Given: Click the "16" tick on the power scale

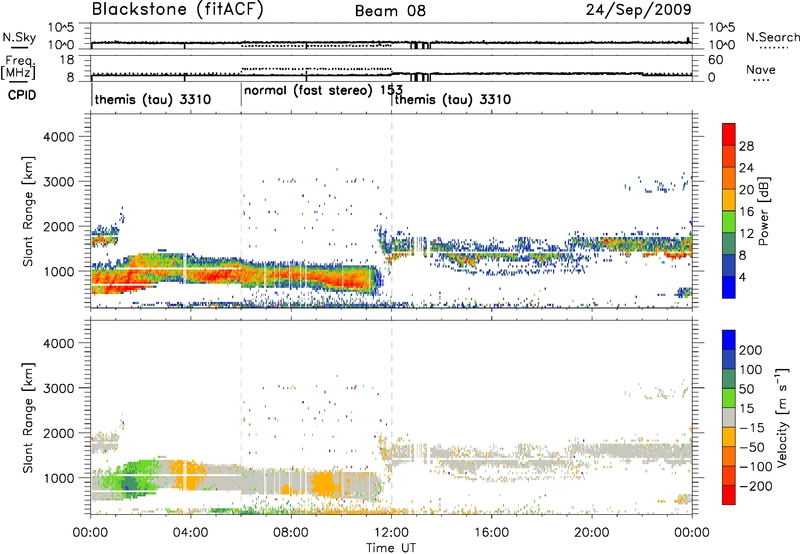Looking at the screenshot, I should pyautogui.click(x=746, y=212).
